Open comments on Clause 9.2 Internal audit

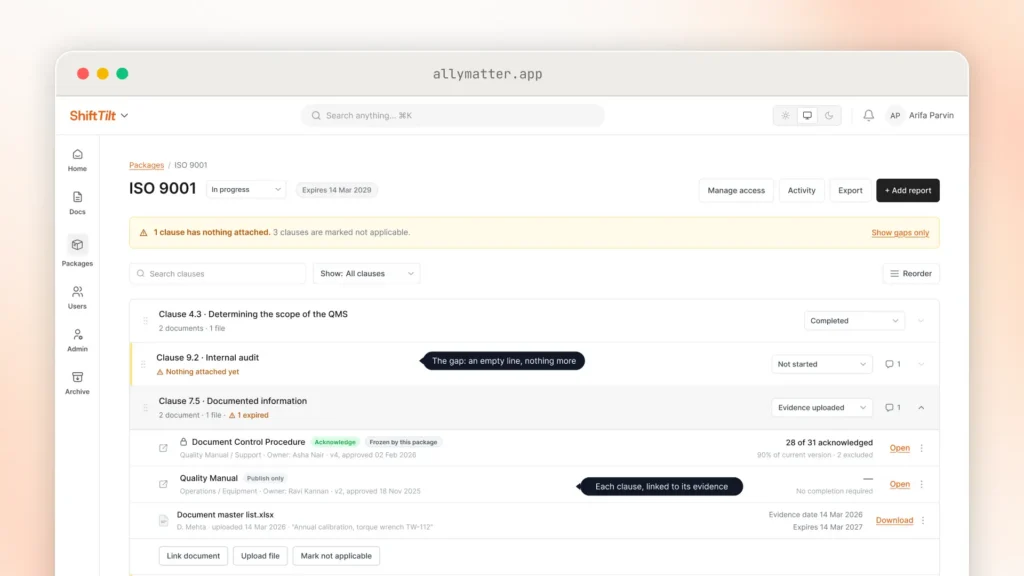pyautogui.click(x=893, y=364)
